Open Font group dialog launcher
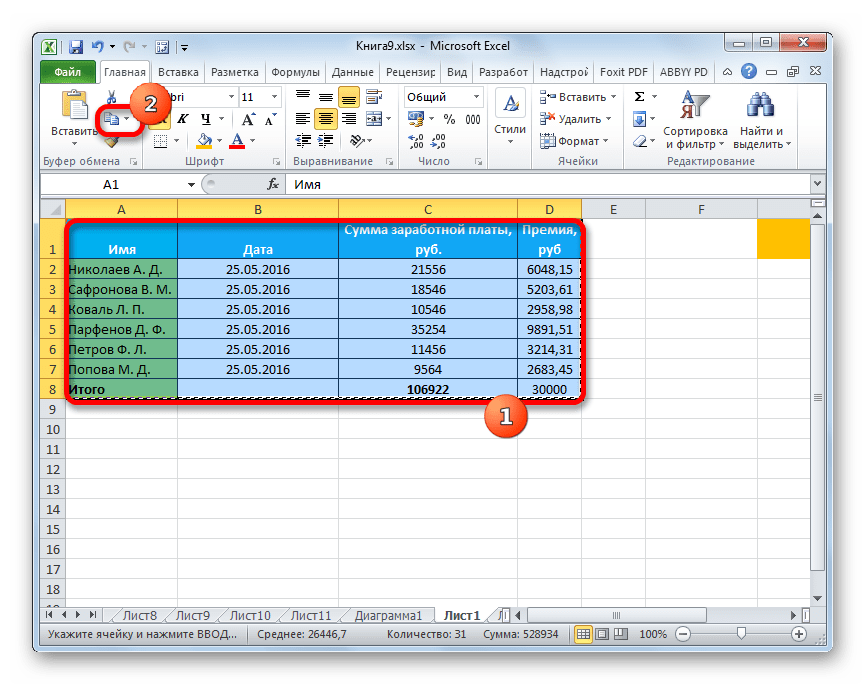This screenshot has width=866, height=685. coord(276,162)
